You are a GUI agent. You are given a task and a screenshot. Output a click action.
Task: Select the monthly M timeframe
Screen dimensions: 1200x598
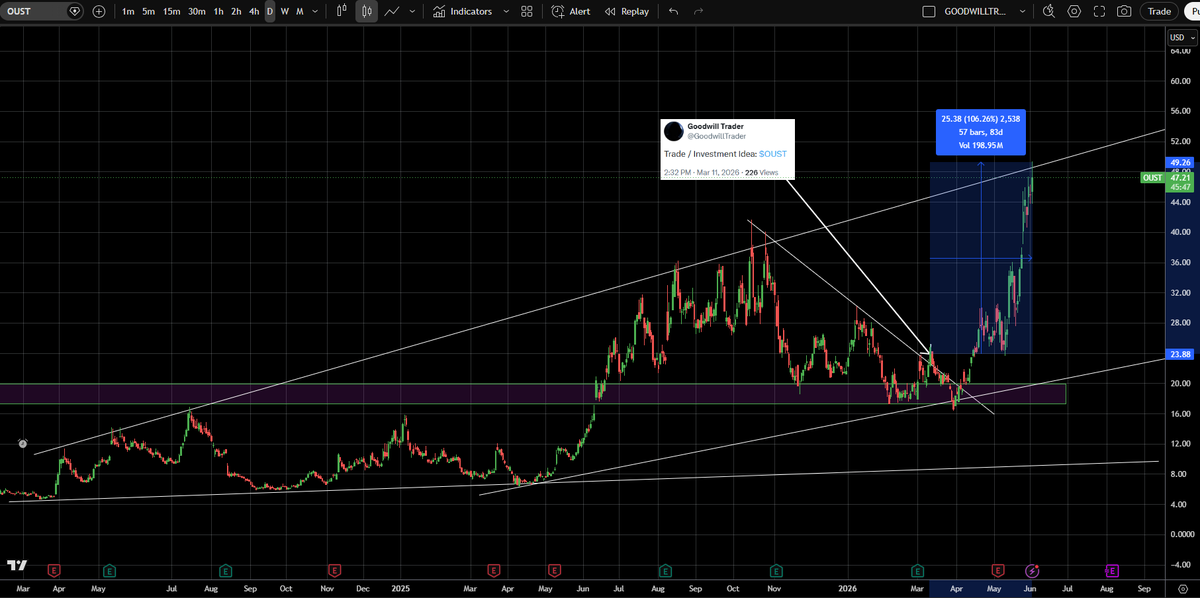point(300,12)
